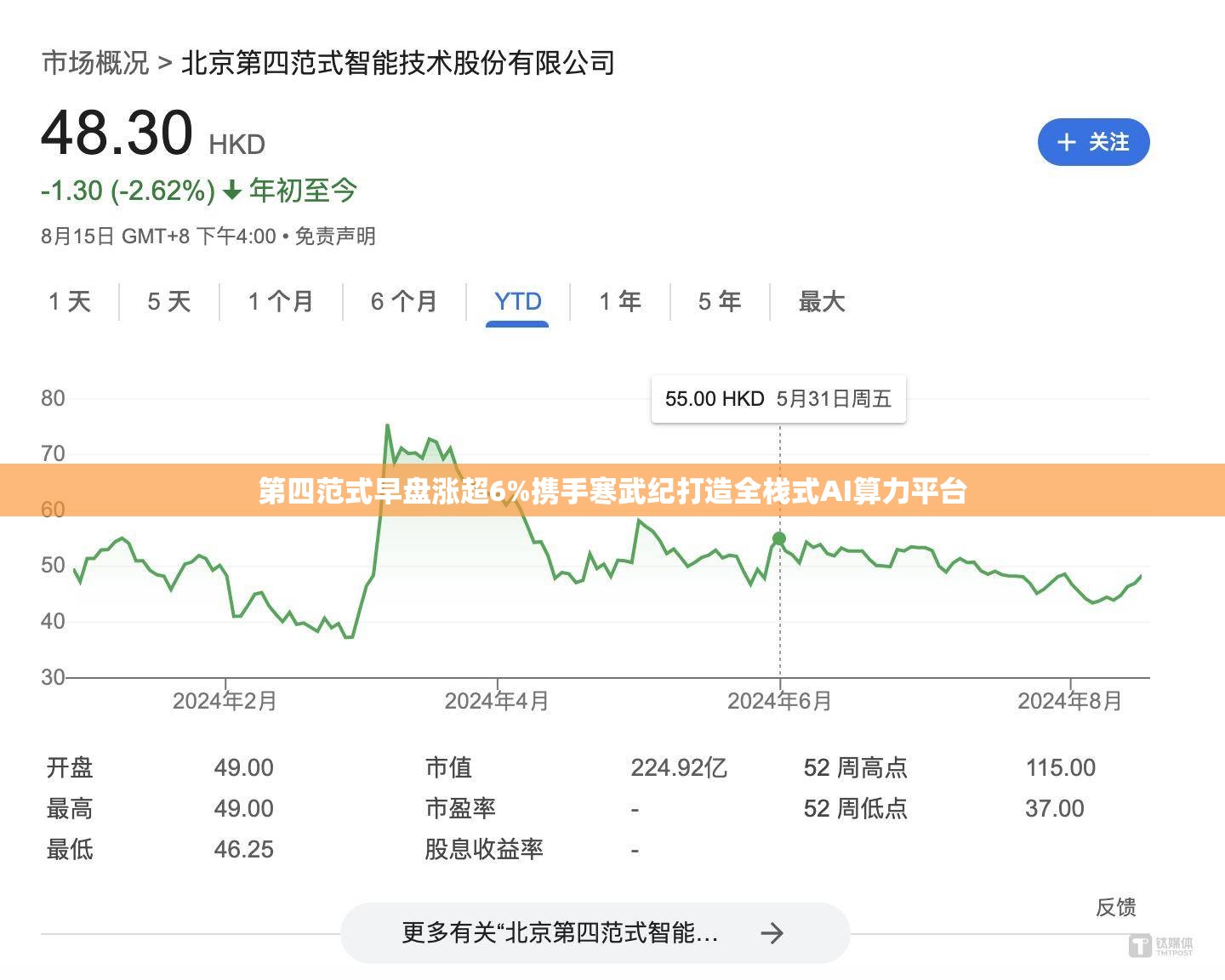
Task: Click the 52 周高点 value 115.00
Action: point(1061,768)
